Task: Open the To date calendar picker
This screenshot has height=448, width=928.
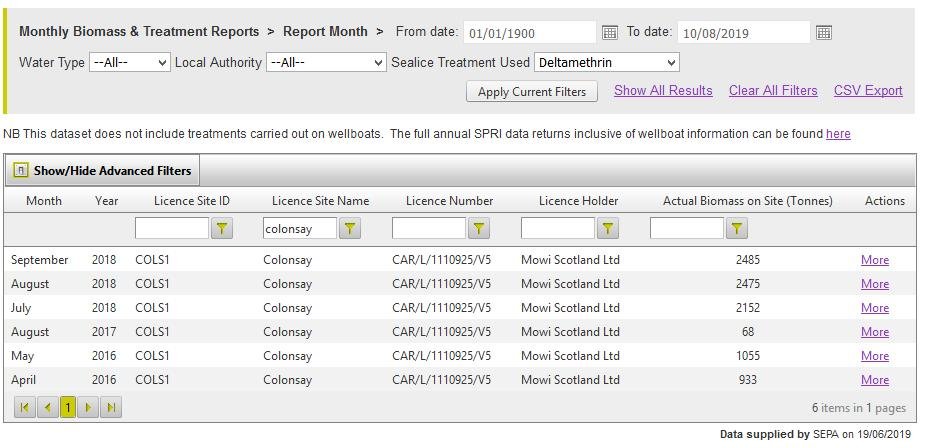Action: coord(823,33)
